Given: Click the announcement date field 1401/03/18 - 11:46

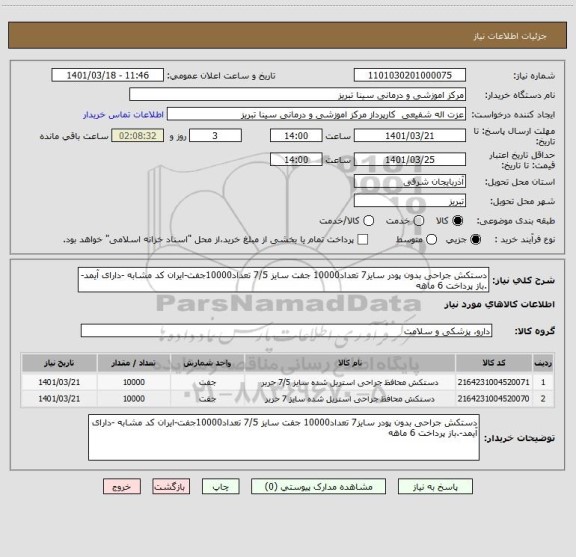Looking at the screenshot, I should click(108, 75).
